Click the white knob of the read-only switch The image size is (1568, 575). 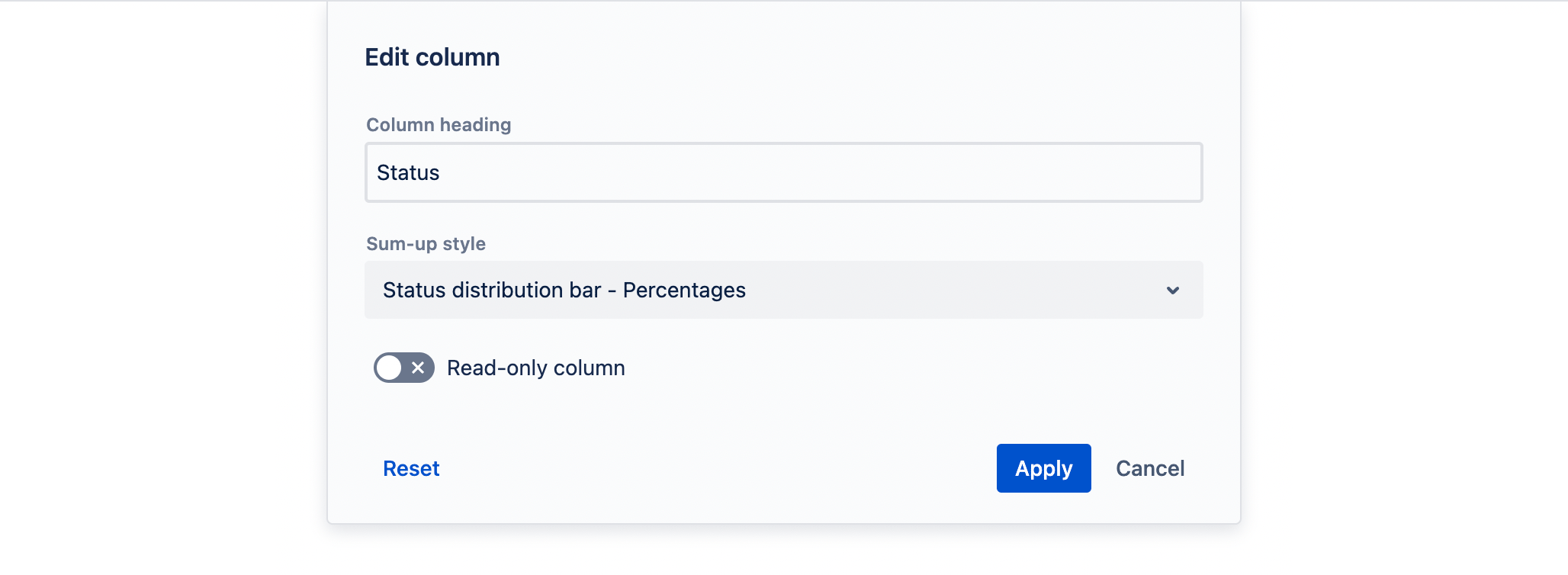389,368
